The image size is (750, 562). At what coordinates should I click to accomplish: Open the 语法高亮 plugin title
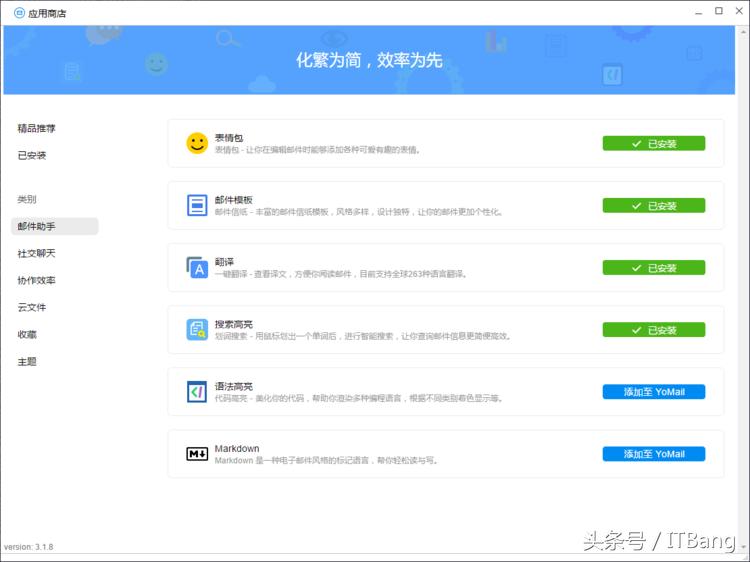[233, 386]
